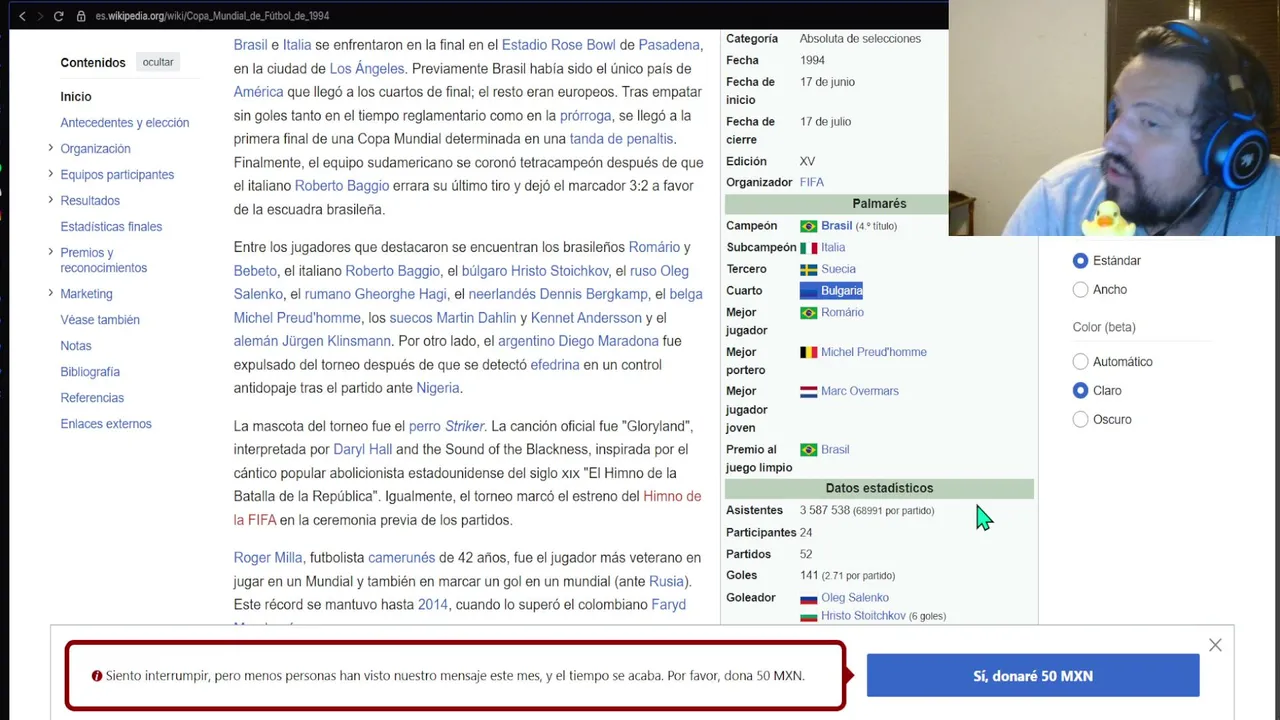This screenshot has height=720, width=1280.
Task: Click the Bebeto link
Action: pyautogui.click(x=255, y=271)
